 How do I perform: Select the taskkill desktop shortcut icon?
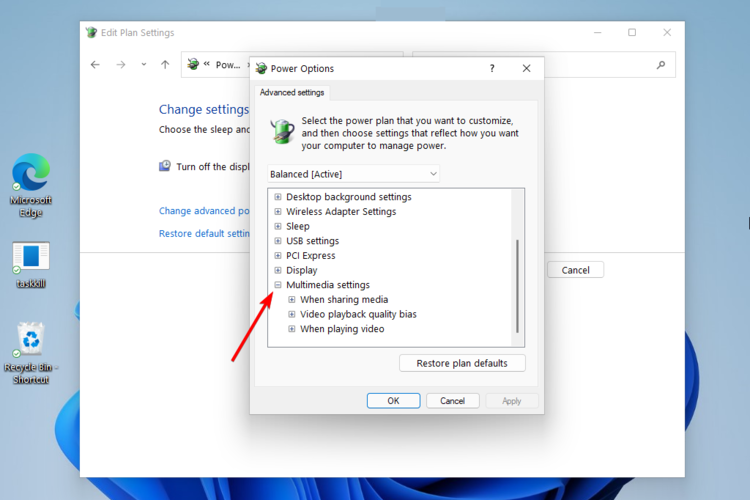(31, 265)
